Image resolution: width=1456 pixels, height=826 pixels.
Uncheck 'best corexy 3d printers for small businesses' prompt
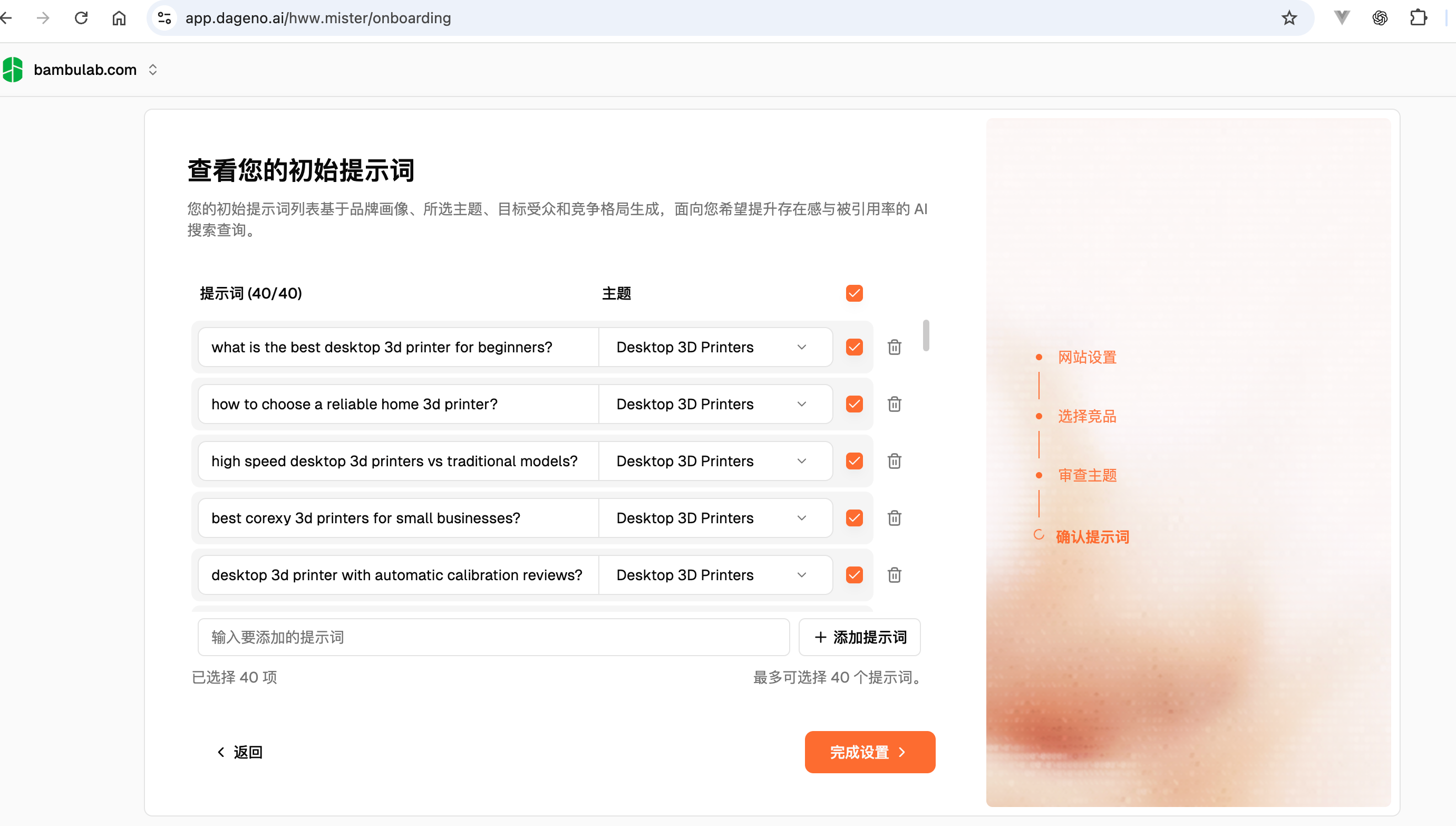[854, 518]
